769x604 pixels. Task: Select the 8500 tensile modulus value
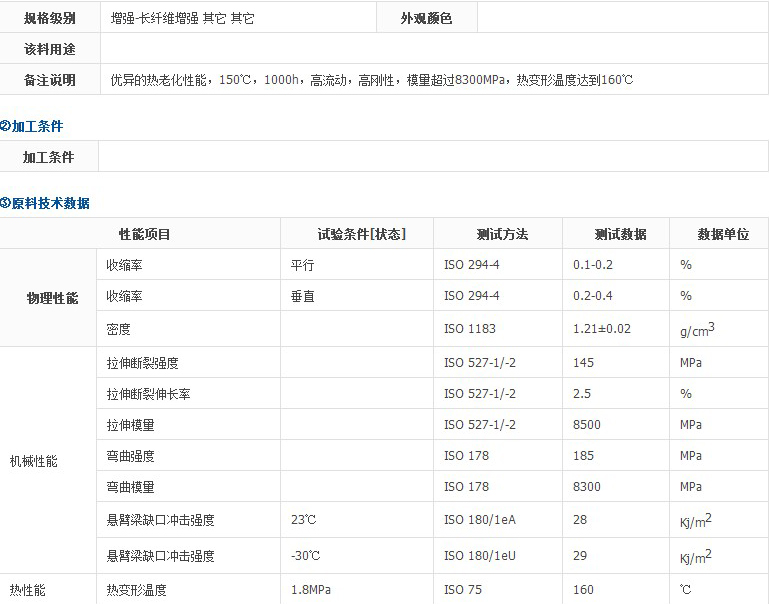[587, 425]
